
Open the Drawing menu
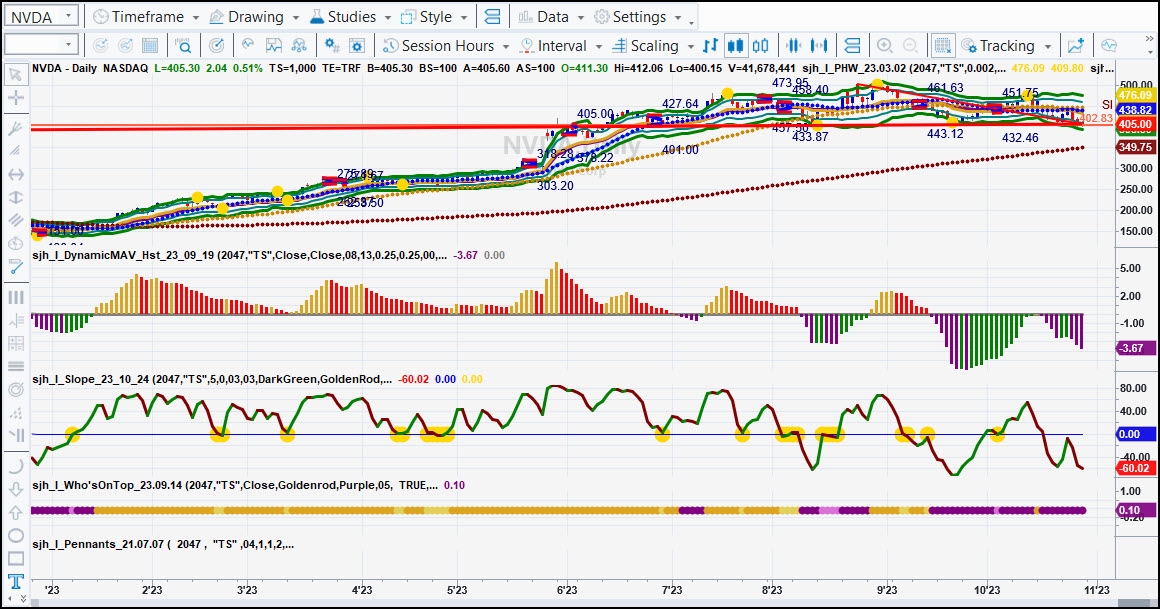pyautogui.click(x=254, y=16)
